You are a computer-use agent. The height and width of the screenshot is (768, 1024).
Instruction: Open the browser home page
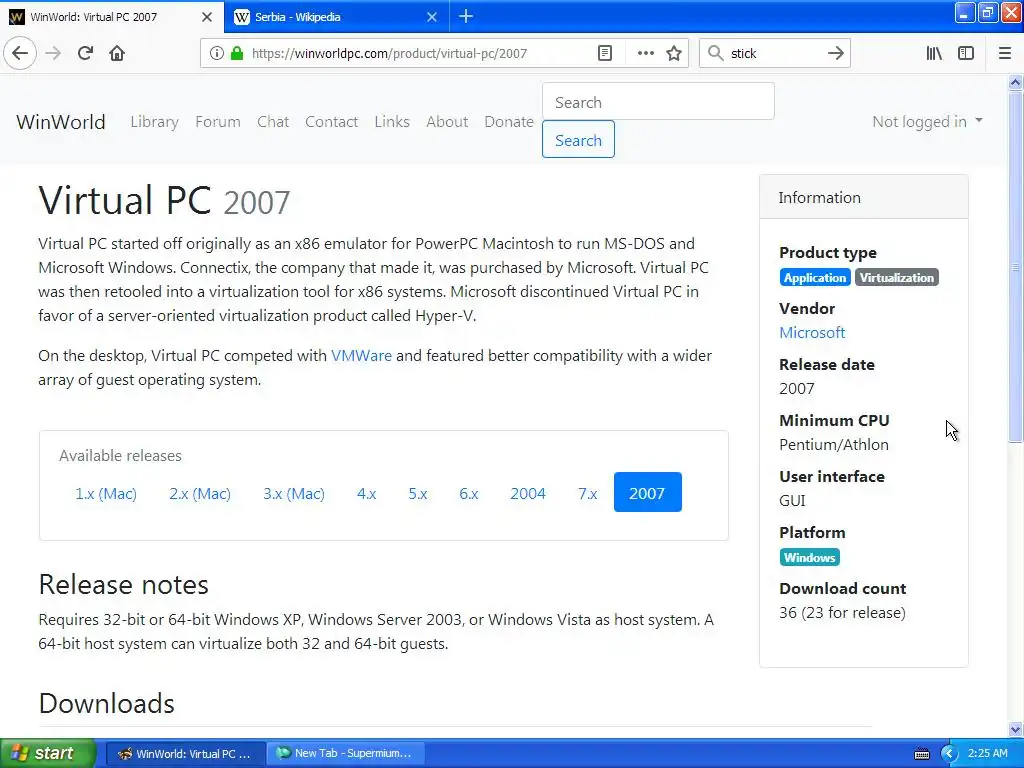click(117, 53)
